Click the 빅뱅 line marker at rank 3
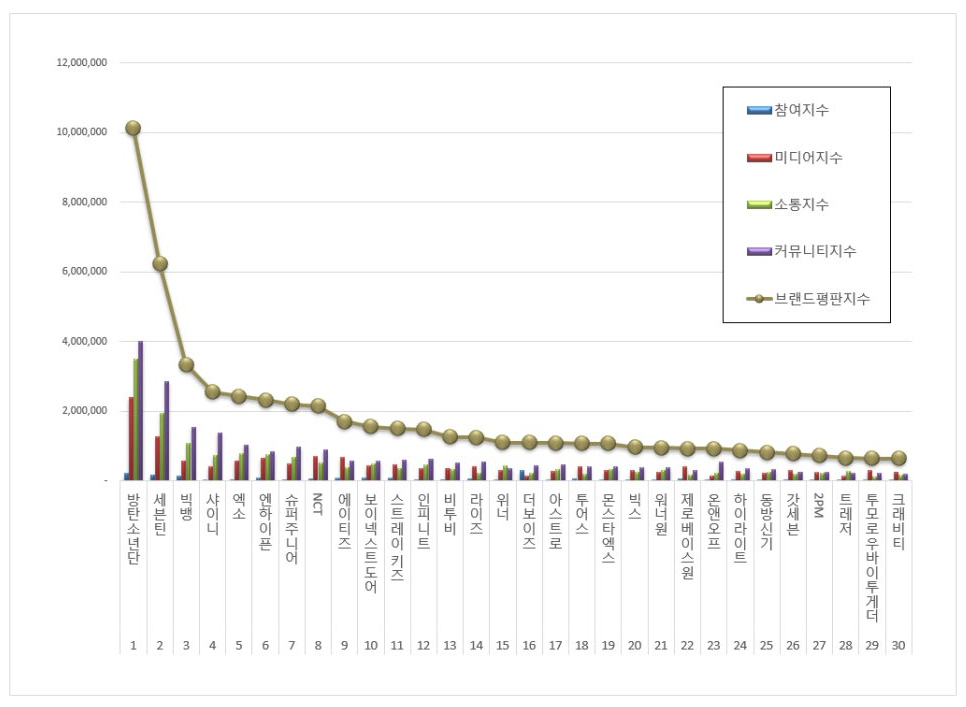This screenshot has height=707, width=966. (186, 364)
